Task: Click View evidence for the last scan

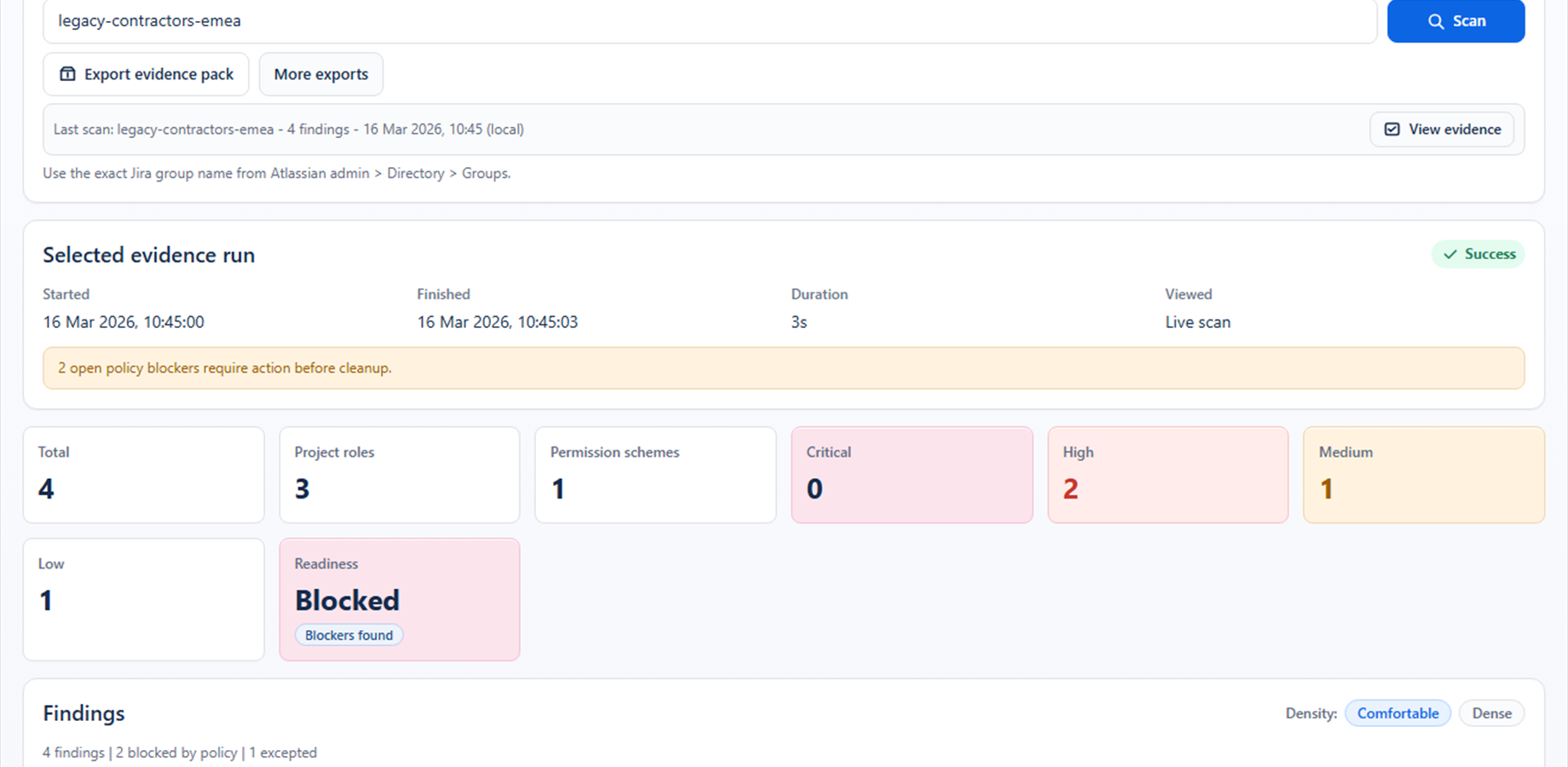Action: 1441,129
